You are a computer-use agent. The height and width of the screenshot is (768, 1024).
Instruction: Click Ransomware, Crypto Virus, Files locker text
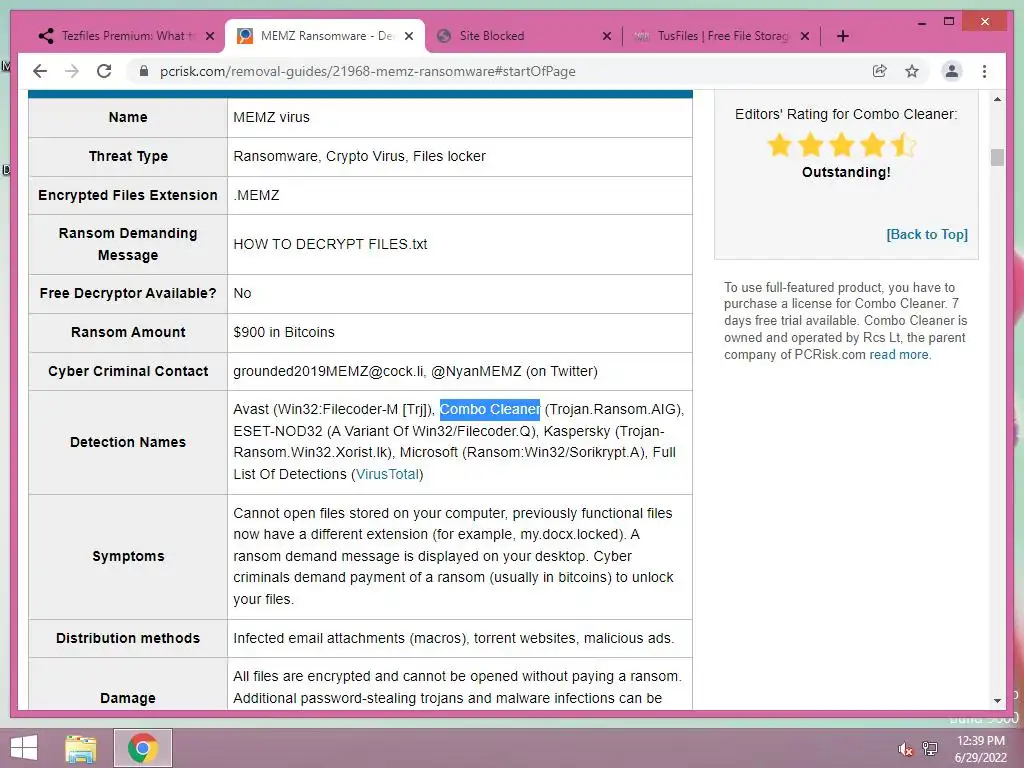(360, 156)
